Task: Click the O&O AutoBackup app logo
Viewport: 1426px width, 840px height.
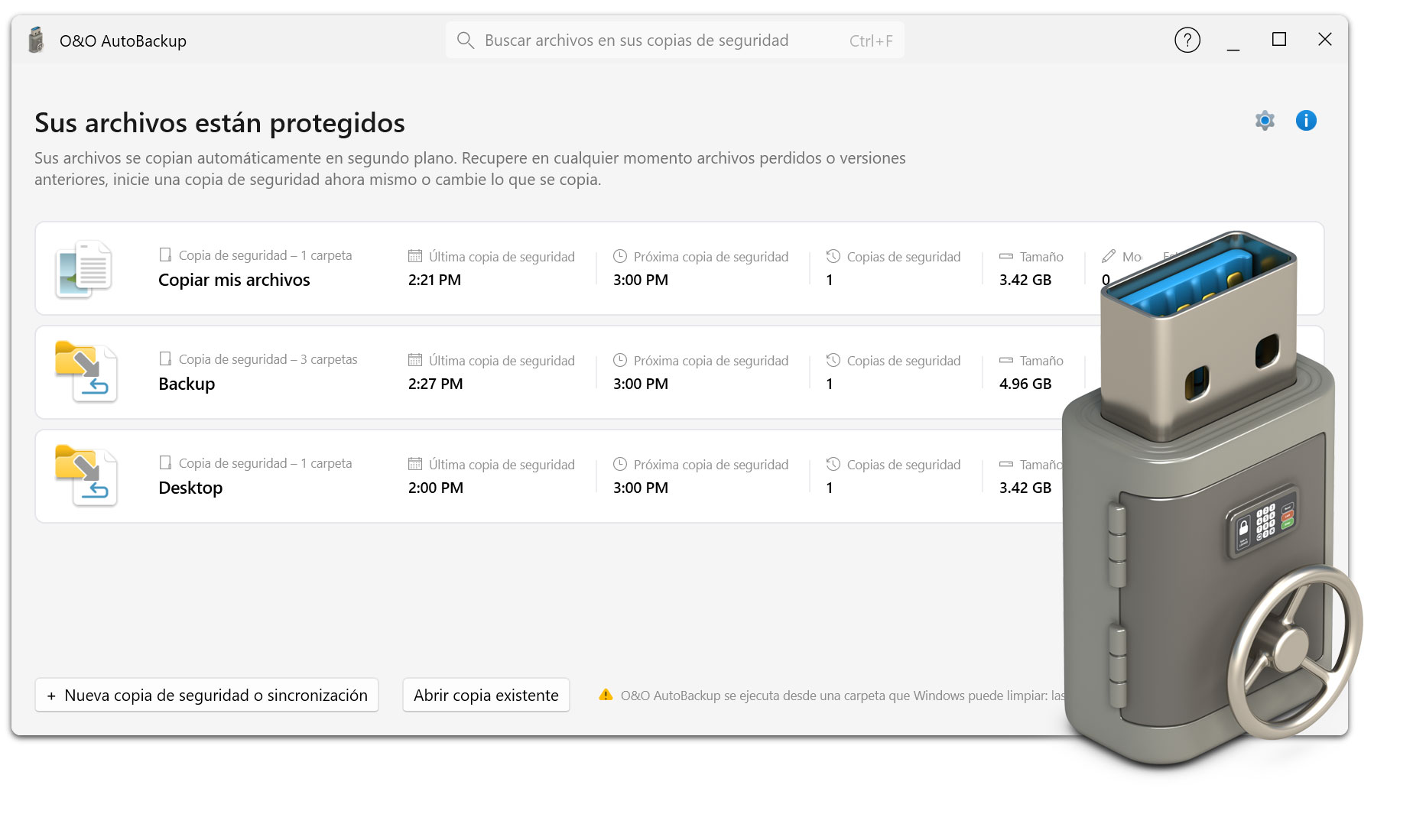Action: (x=35, y=41)
